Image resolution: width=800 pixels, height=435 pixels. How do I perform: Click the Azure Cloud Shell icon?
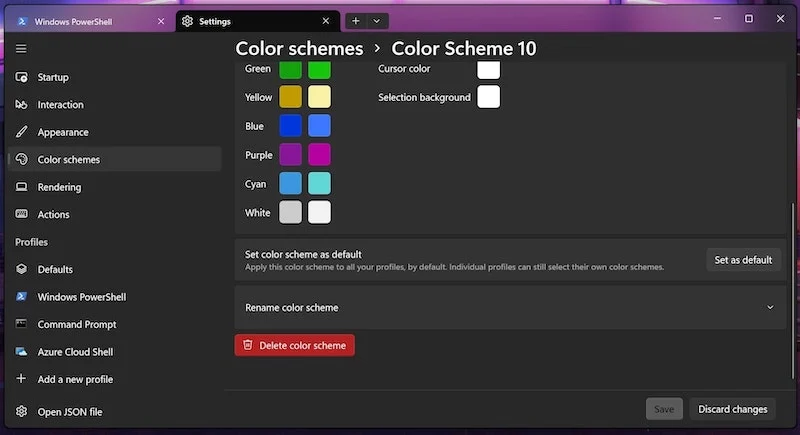21,351
